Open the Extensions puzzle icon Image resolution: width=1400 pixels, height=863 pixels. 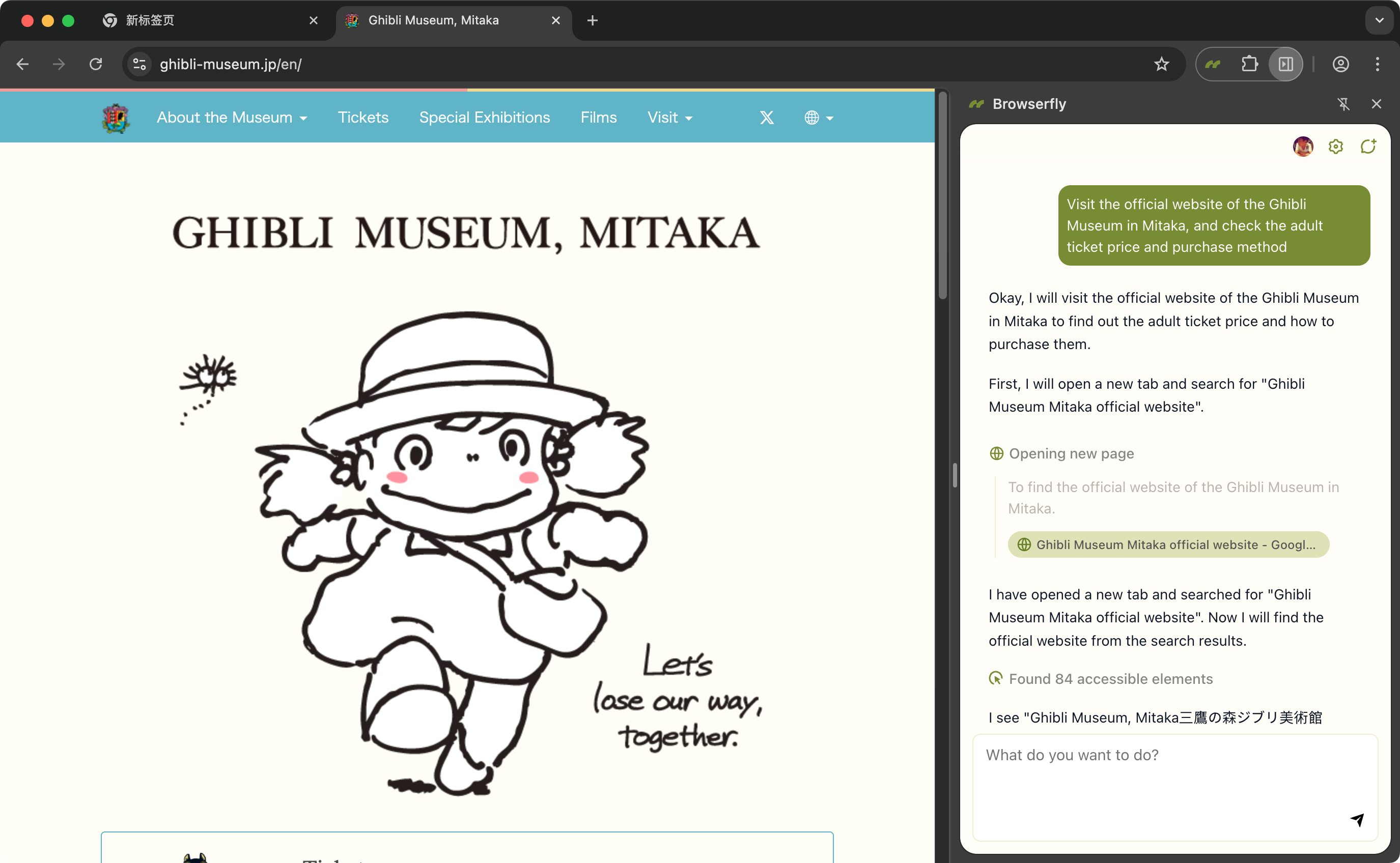click(x=1249, y=64)
